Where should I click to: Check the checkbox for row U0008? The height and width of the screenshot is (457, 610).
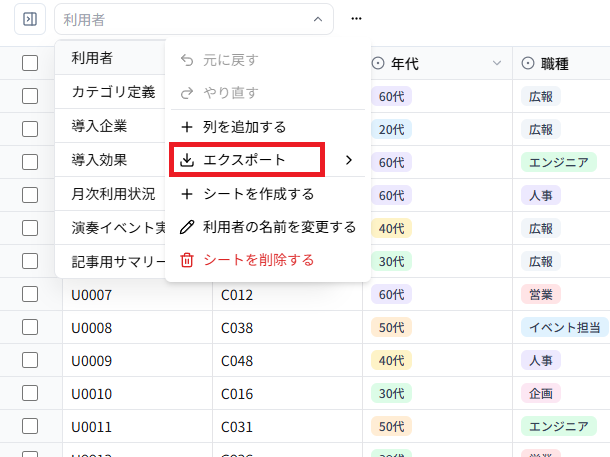(x=30, y=327)
